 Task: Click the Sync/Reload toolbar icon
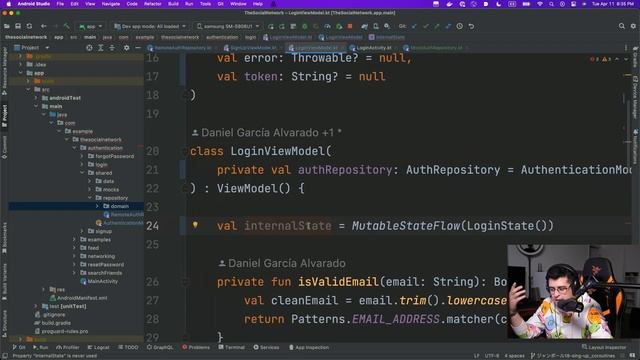click(29, 26)
